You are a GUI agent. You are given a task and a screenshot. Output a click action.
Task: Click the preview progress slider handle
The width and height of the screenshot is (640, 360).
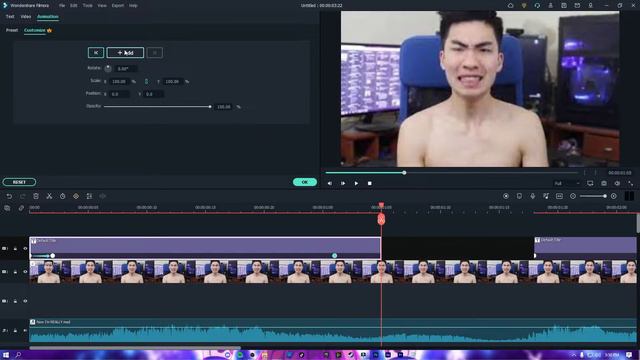(404, 173)
